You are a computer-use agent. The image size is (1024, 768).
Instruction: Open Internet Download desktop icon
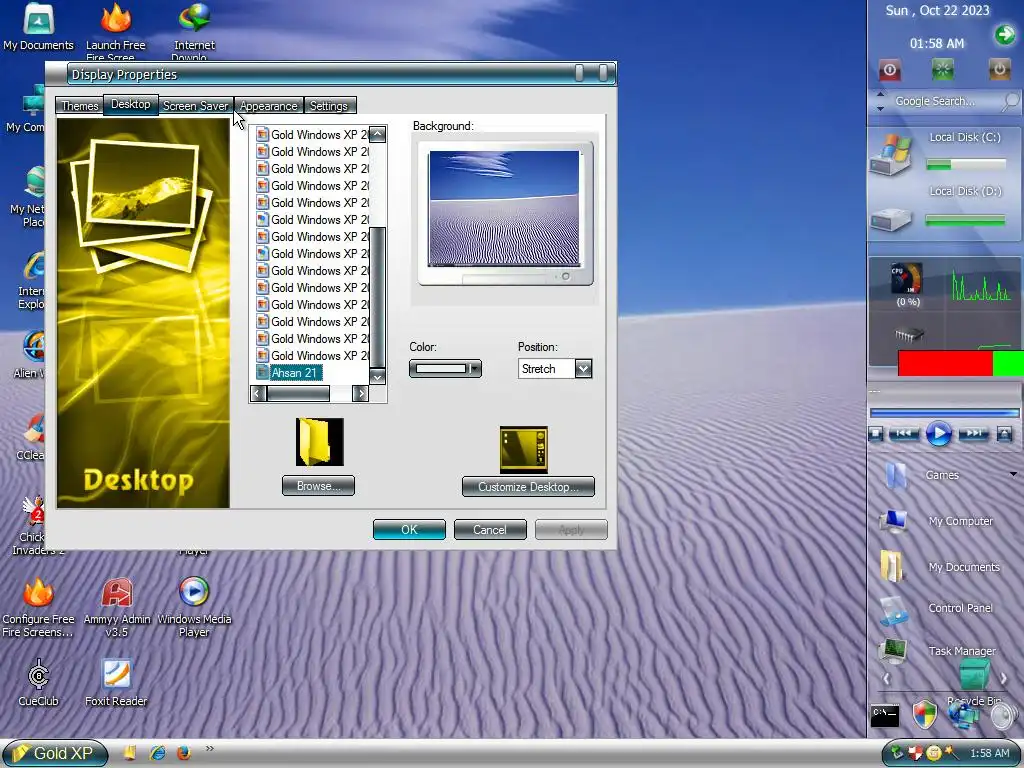click(194, 31)
